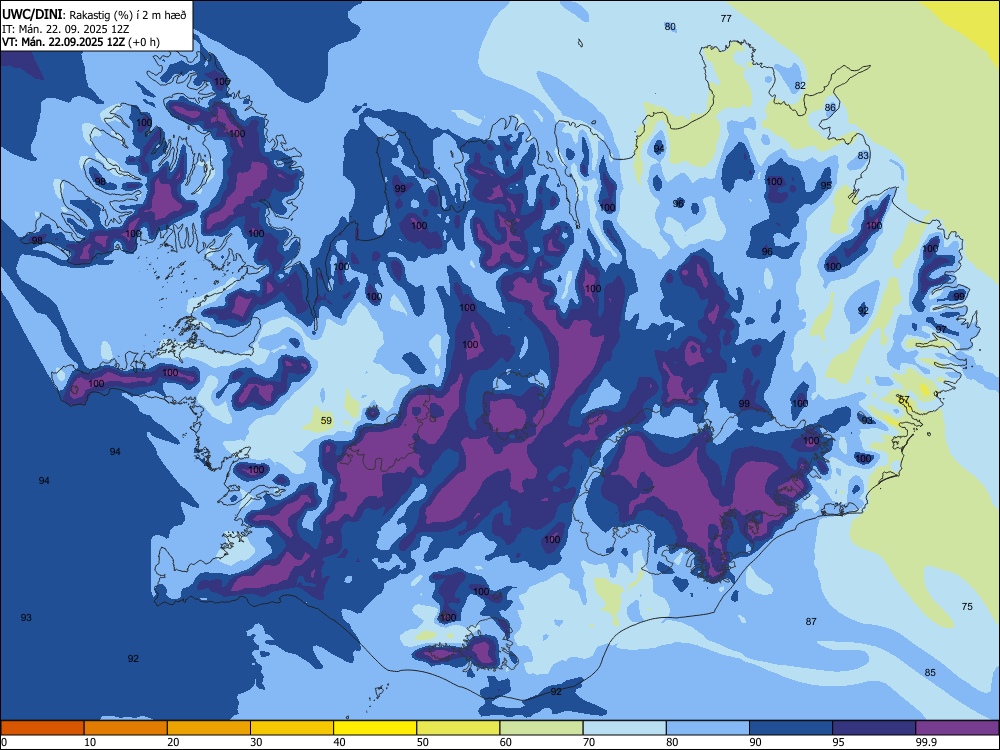
Task: Click the '70' tick label on the color scale
Action: coord(589,742)
